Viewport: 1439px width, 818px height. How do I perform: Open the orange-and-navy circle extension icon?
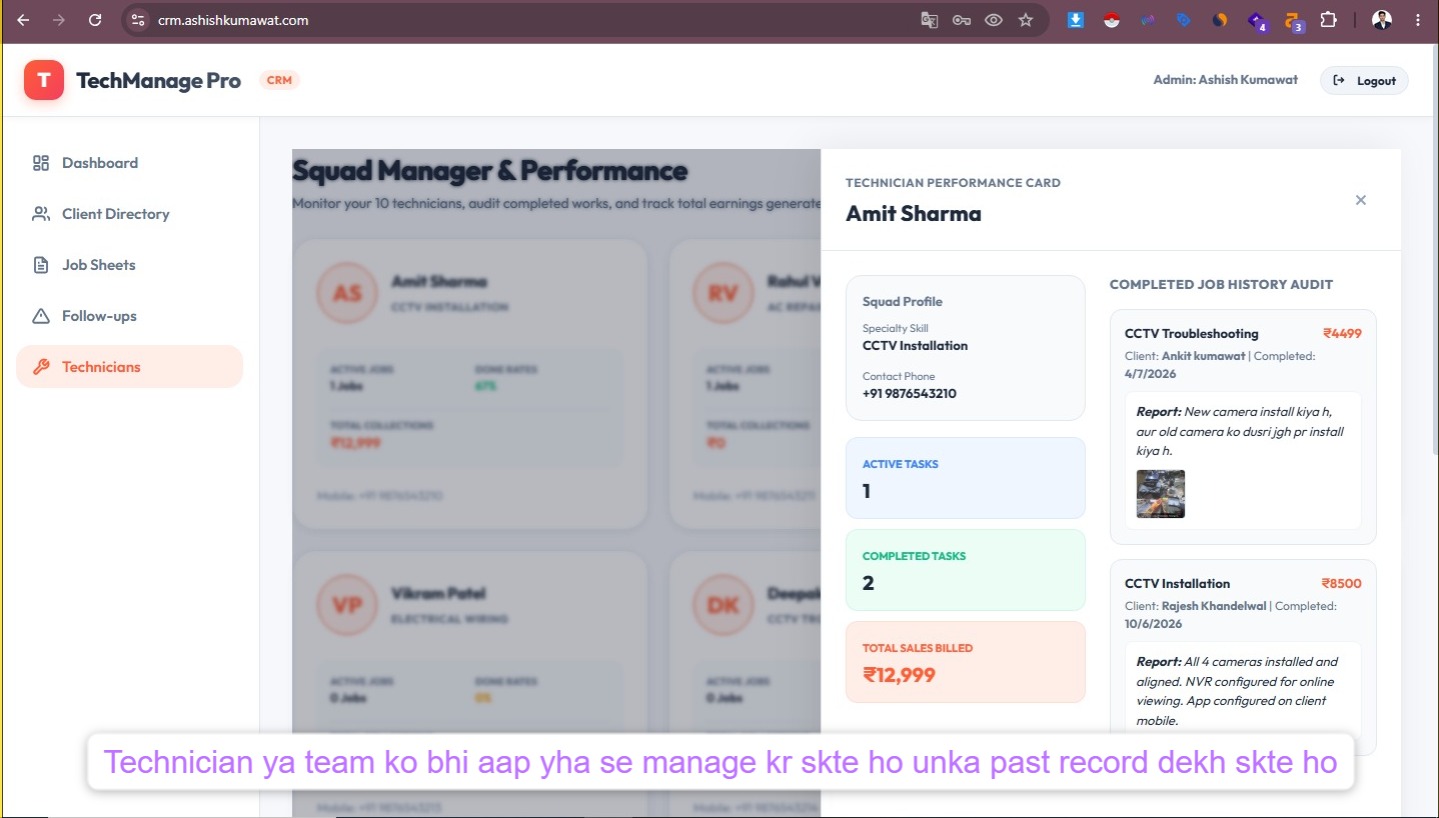(1220, 20)
